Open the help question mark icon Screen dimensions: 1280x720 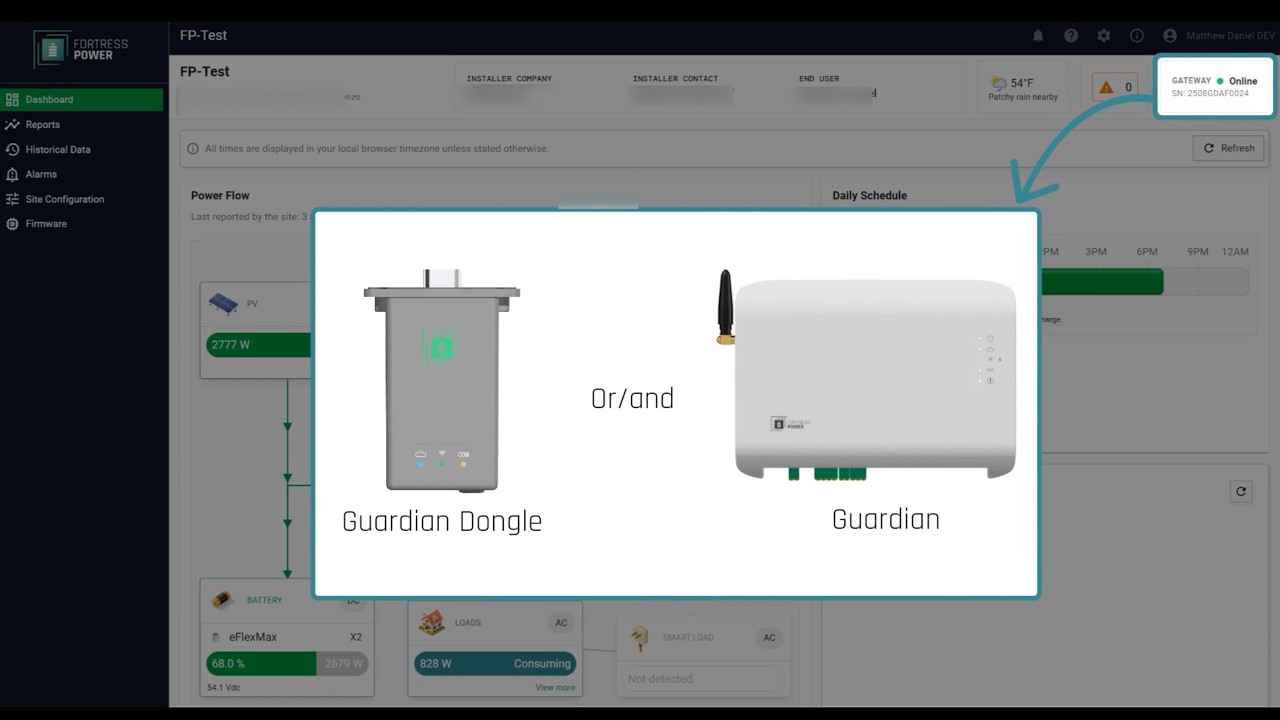tap(1071, 35)
